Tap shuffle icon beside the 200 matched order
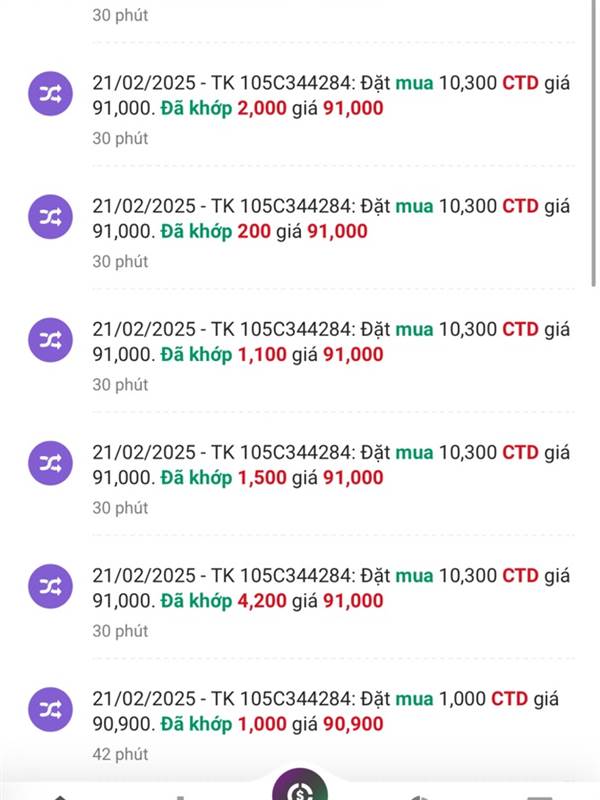The height and width of the screenshot is (800, 600). pos(50,217)
